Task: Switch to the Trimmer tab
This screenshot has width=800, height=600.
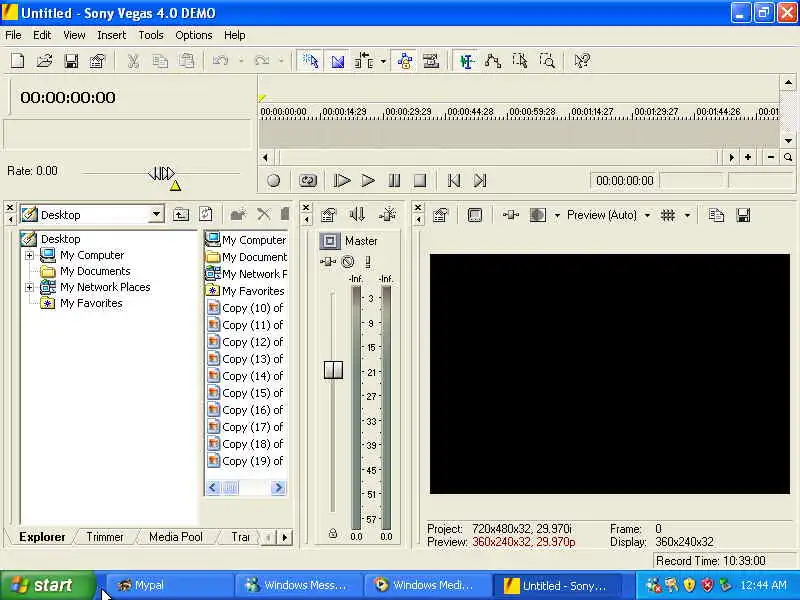Action: (105, 537)
